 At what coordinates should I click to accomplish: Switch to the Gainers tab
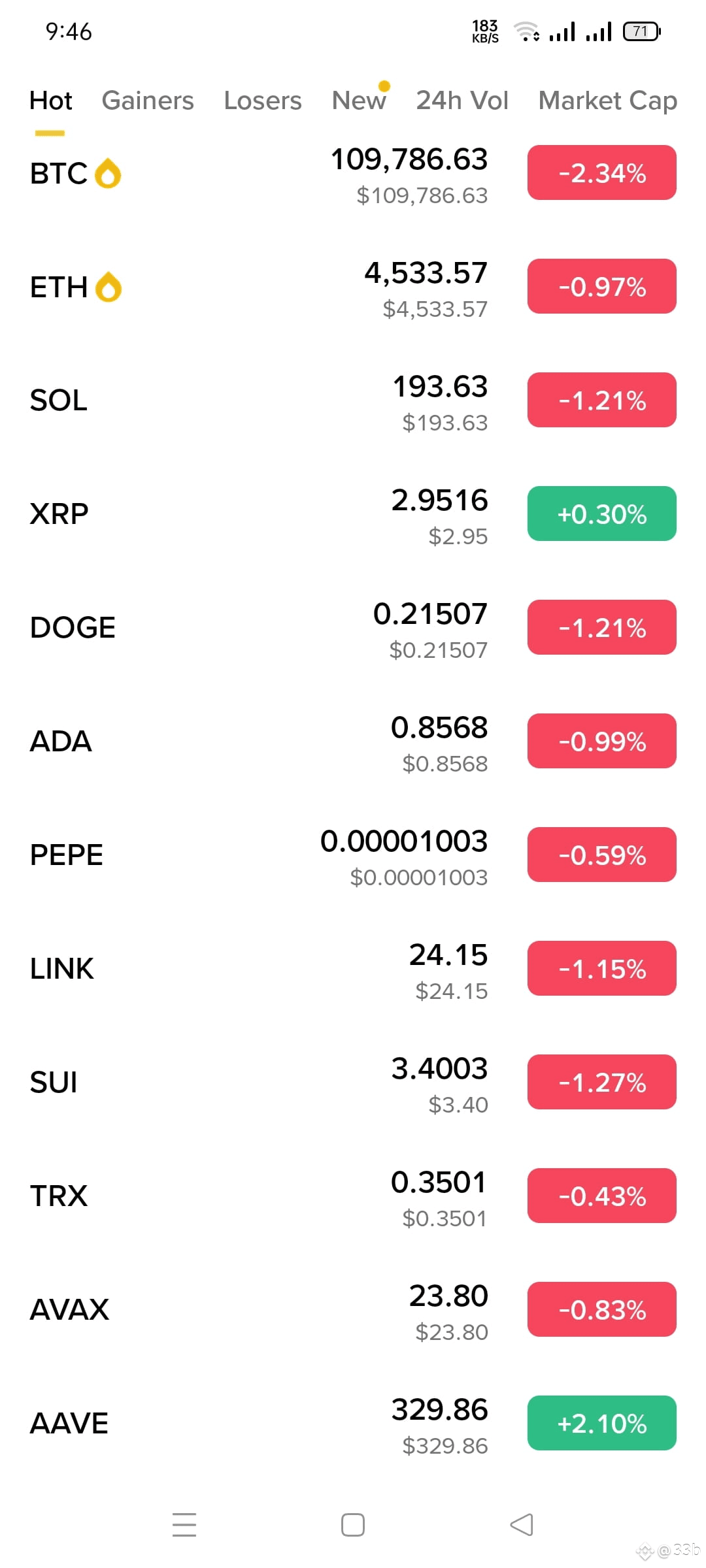tap(148, 101)
